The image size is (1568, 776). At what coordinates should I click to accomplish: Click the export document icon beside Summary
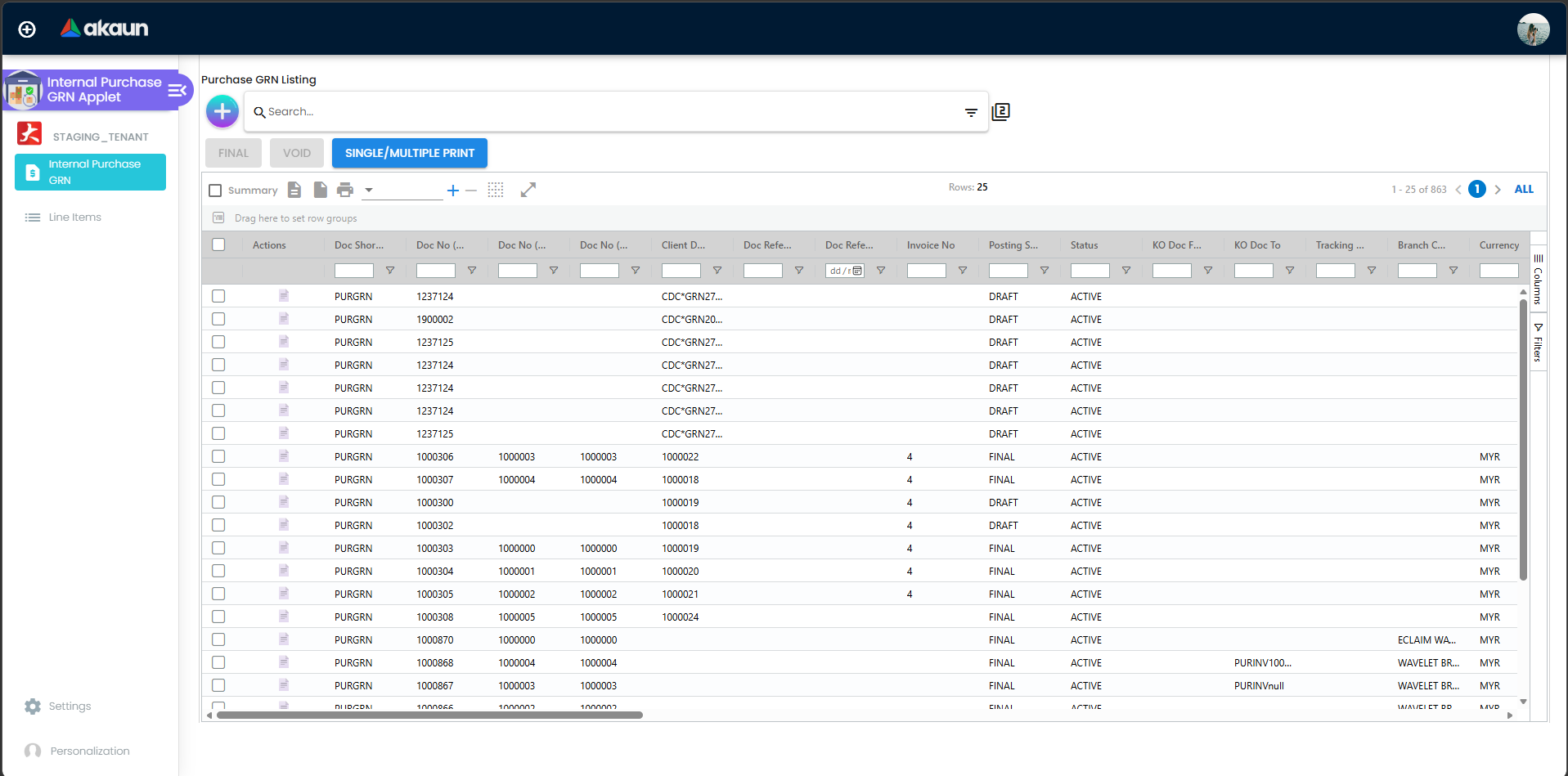pyautogui.click(x=294, y=189)
